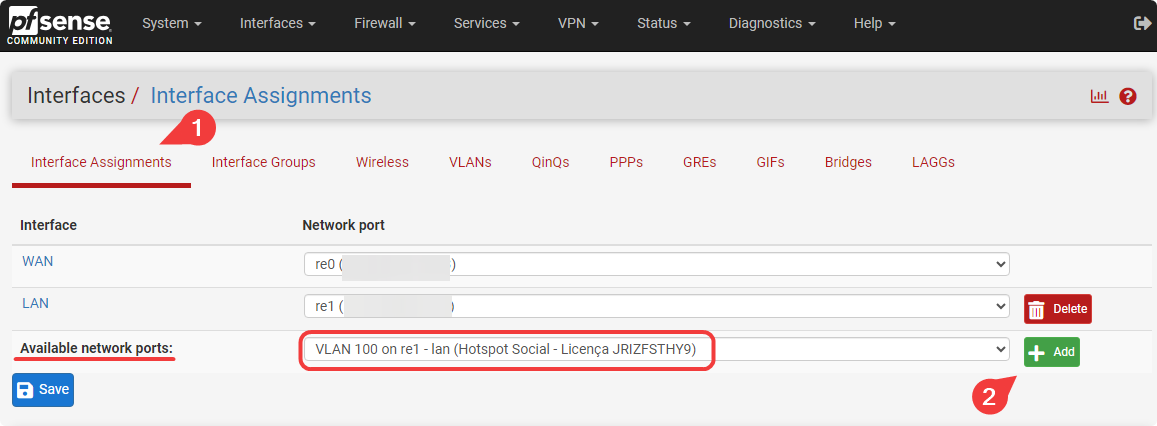Click the Interfaces breadcrumb text

coord(75,96)
